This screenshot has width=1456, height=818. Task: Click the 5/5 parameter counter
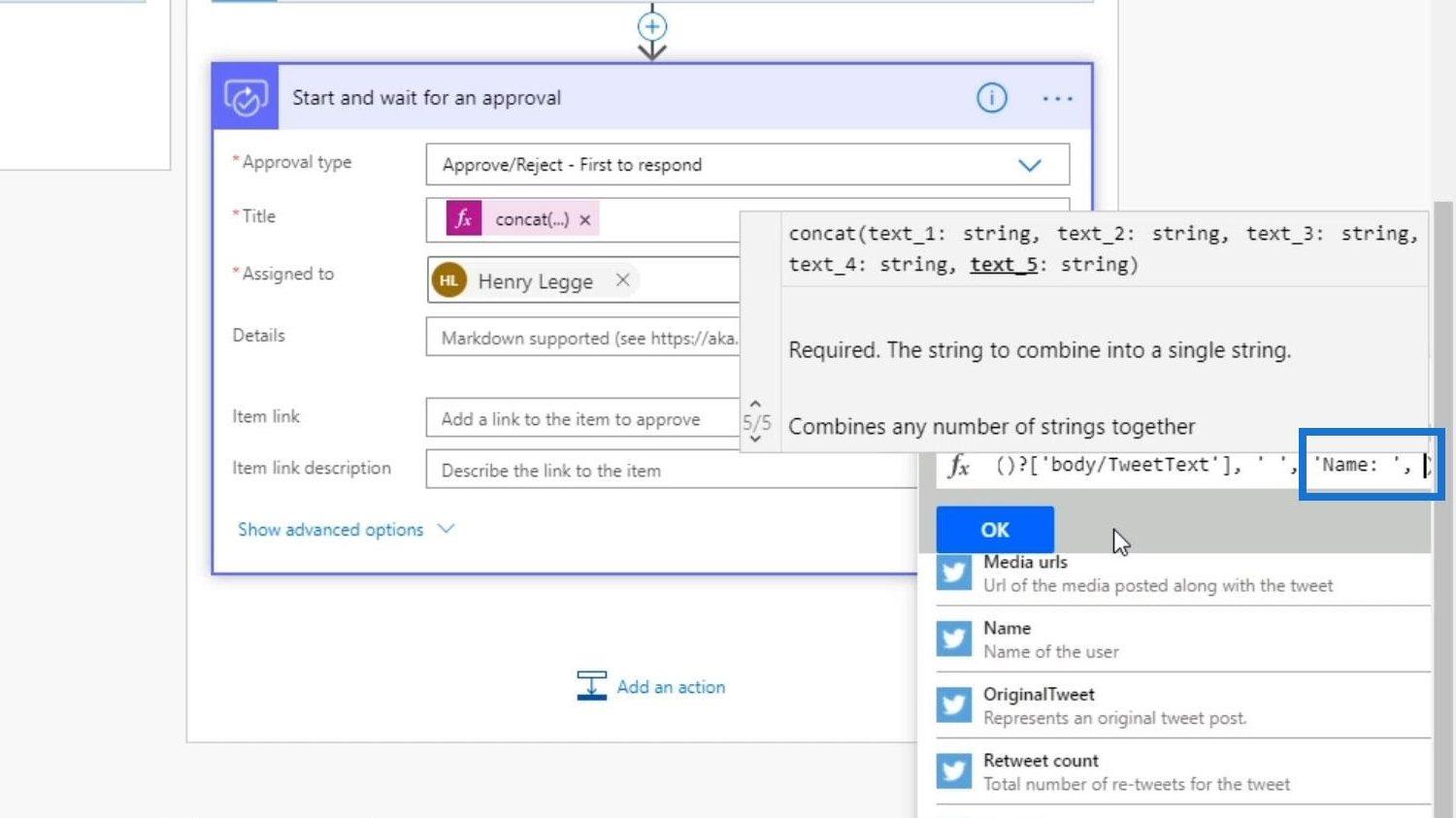tap(756, 422)
